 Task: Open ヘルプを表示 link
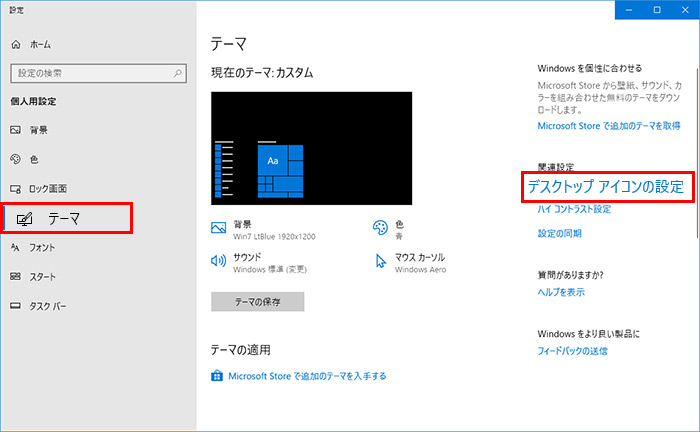click(561, 292)
